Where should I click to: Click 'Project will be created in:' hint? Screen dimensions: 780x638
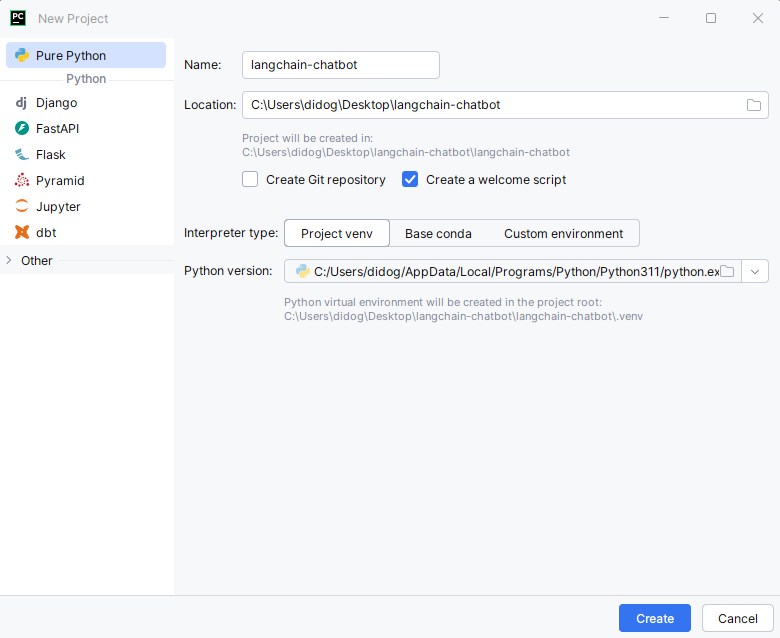[x=307, y=138]
